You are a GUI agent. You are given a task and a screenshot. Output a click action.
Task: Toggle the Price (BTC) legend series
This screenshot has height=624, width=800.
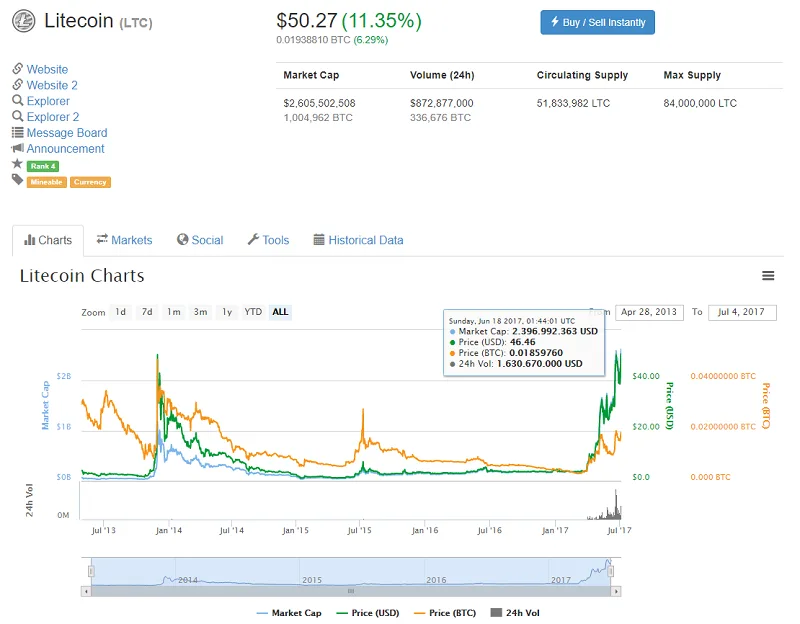[x=445, y=613]
